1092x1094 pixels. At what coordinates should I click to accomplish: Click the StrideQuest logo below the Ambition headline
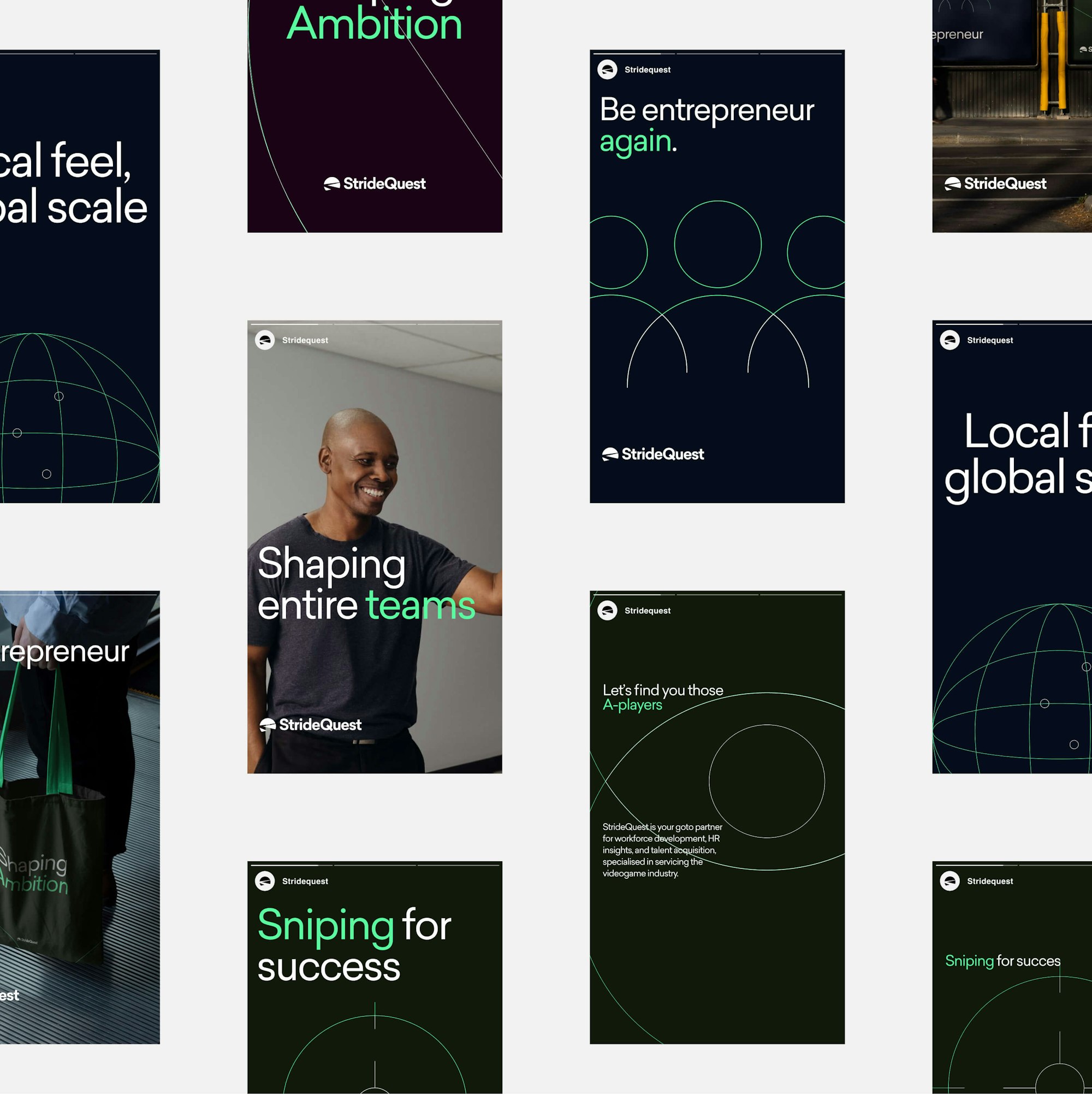click(375, 184)
